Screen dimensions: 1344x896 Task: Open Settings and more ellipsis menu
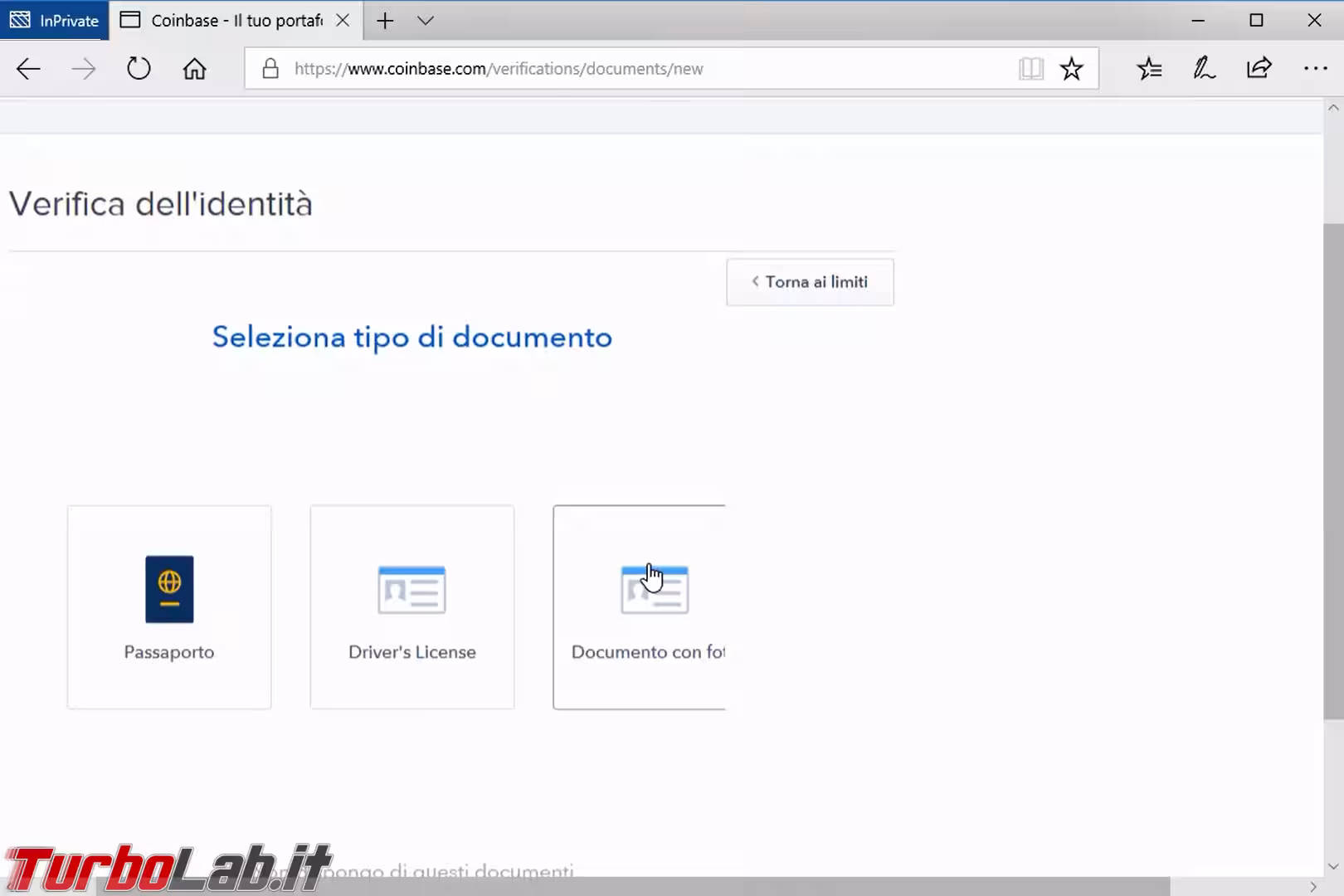click(1315, 69)
